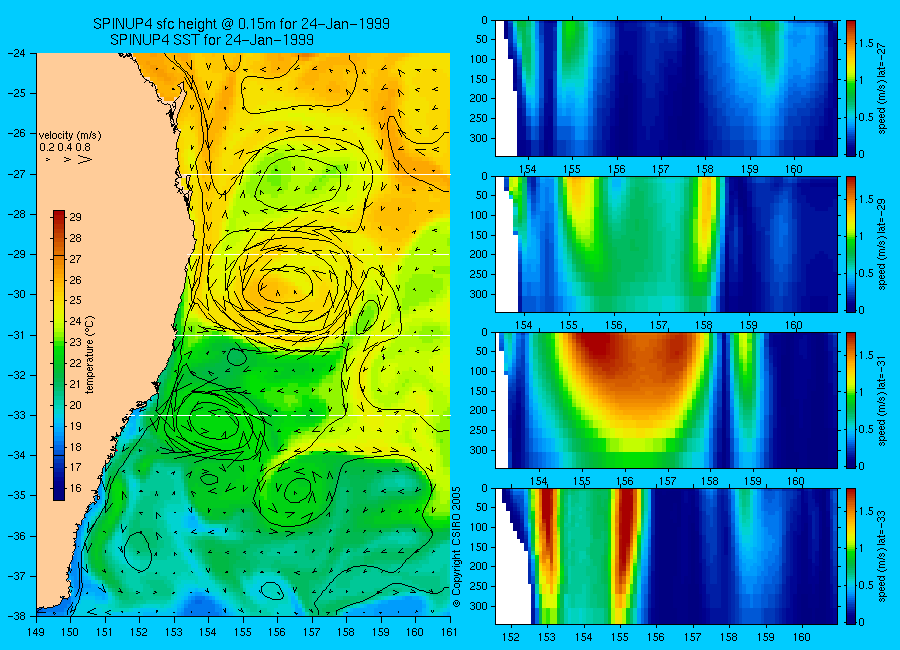Click the 'speed (m/s) lat=-31' label
The height and width of the screenshot is (650, 900).
click(x=883, y=400)
